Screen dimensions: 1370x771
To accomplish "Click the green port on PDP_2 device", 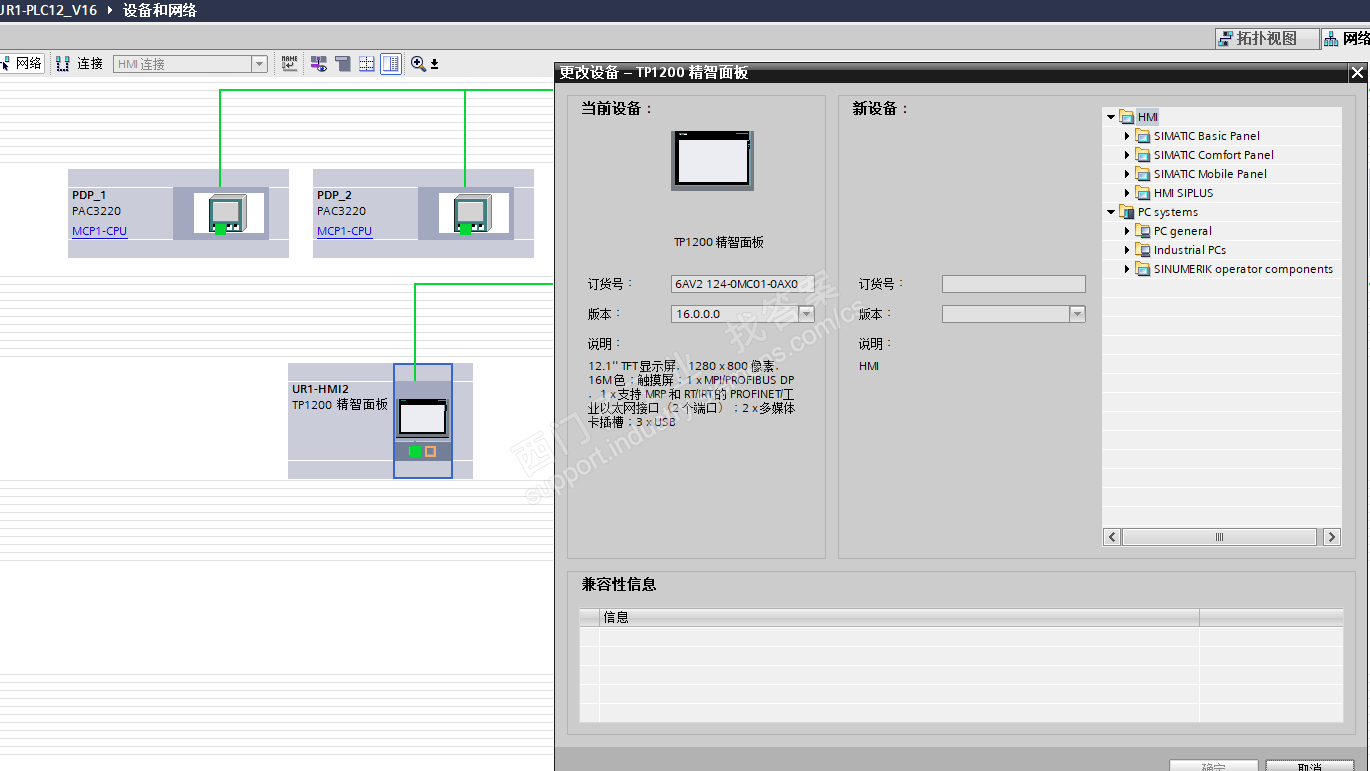I will (x=465, y=229).
